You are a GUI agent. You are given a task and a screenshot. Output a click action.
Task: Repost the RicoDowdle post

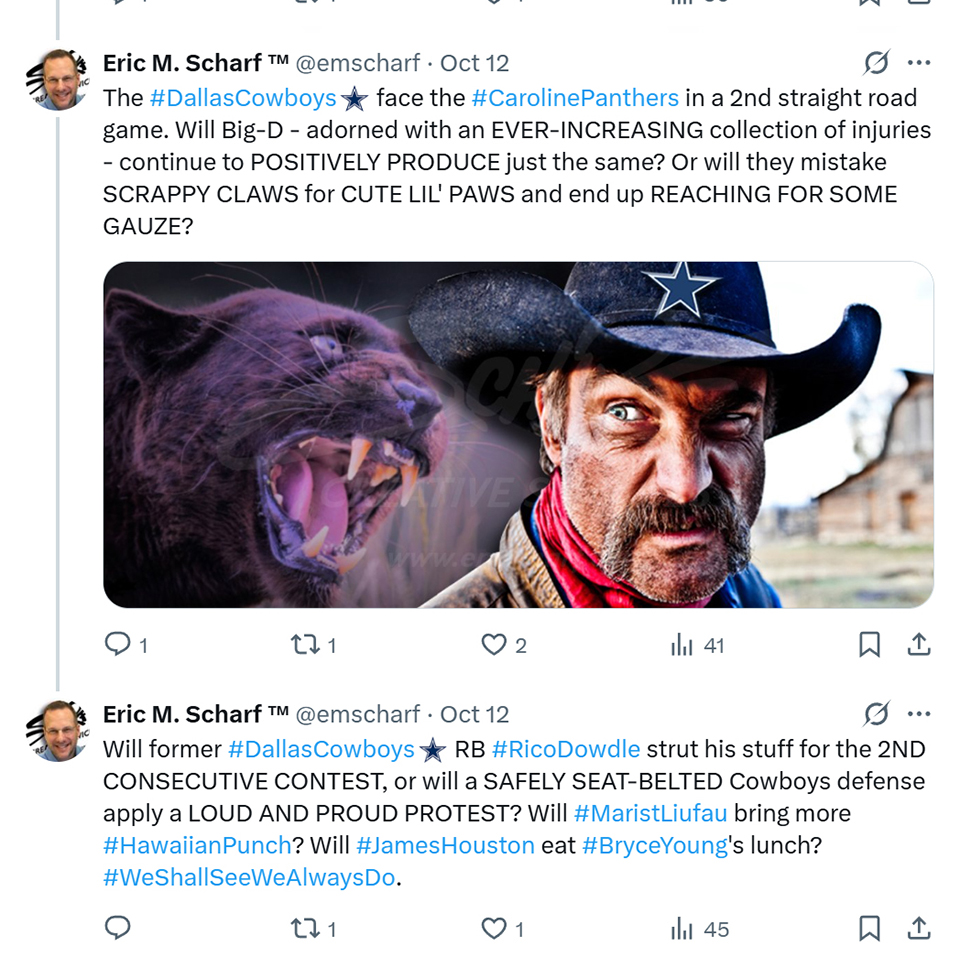pos(304,929)
